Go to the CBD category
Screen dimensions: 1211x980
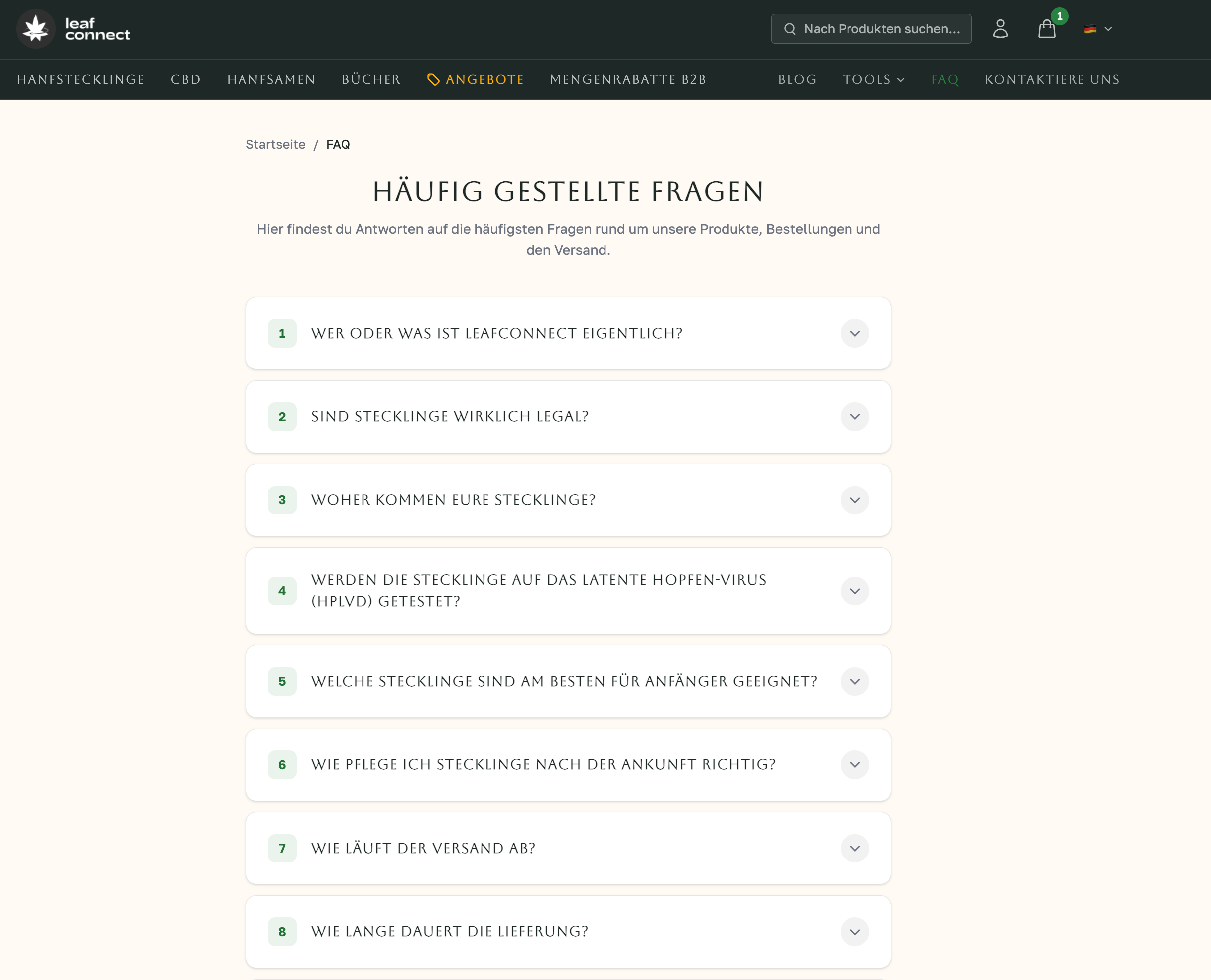(186, 80)
